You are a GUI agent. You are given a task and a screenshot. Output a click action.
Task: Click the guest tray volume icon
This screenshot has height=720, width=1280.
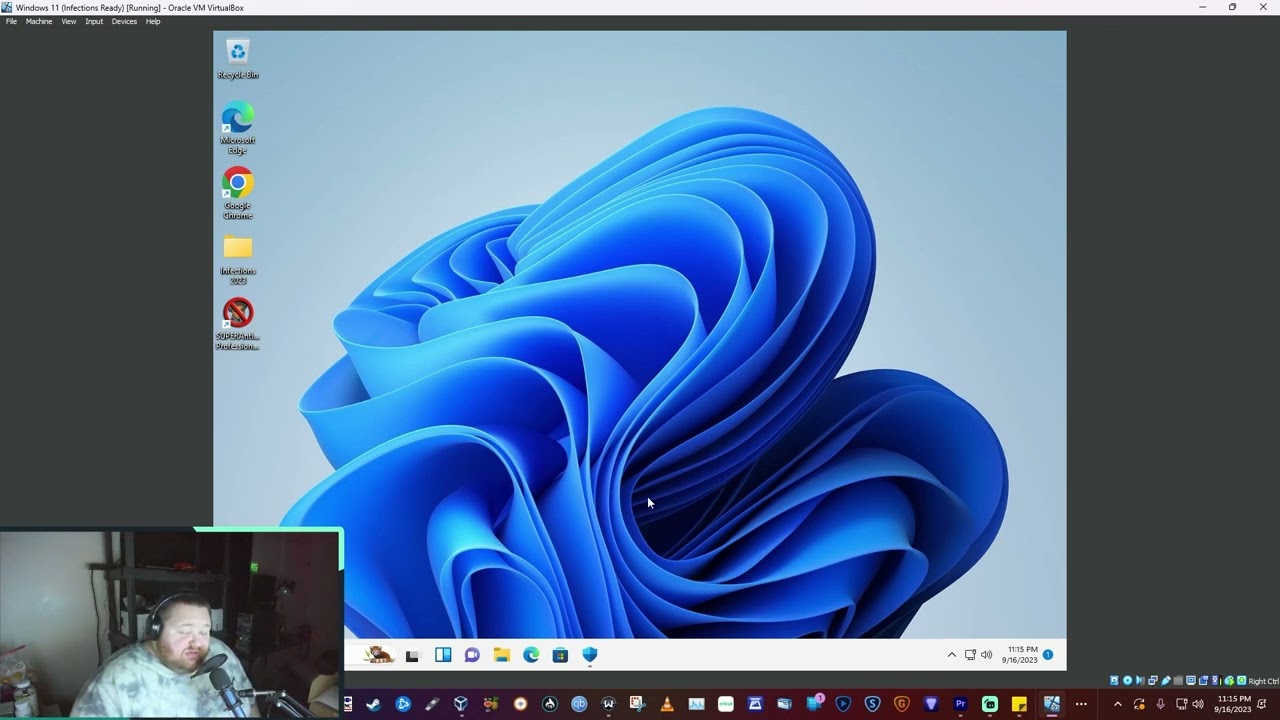pyautogui.click(x=986, y=655)
